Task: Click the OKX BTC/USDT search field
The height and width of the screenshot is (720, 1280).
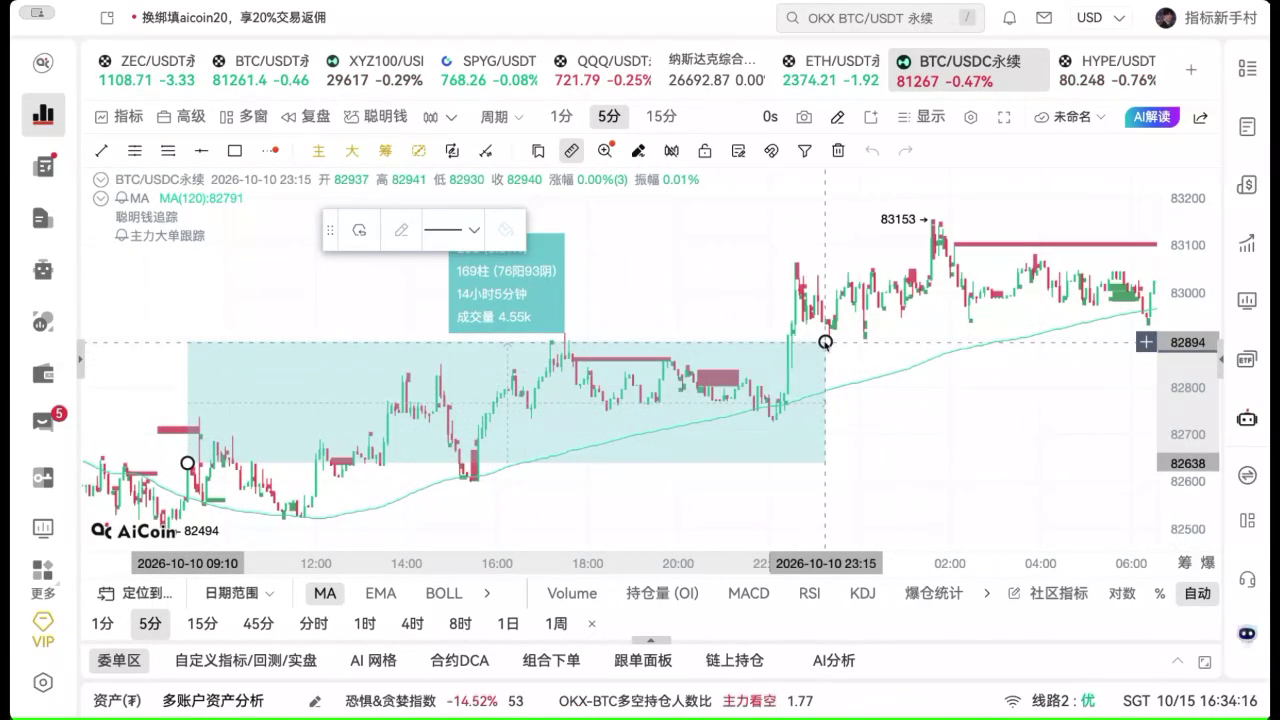Action: point(880,18)
